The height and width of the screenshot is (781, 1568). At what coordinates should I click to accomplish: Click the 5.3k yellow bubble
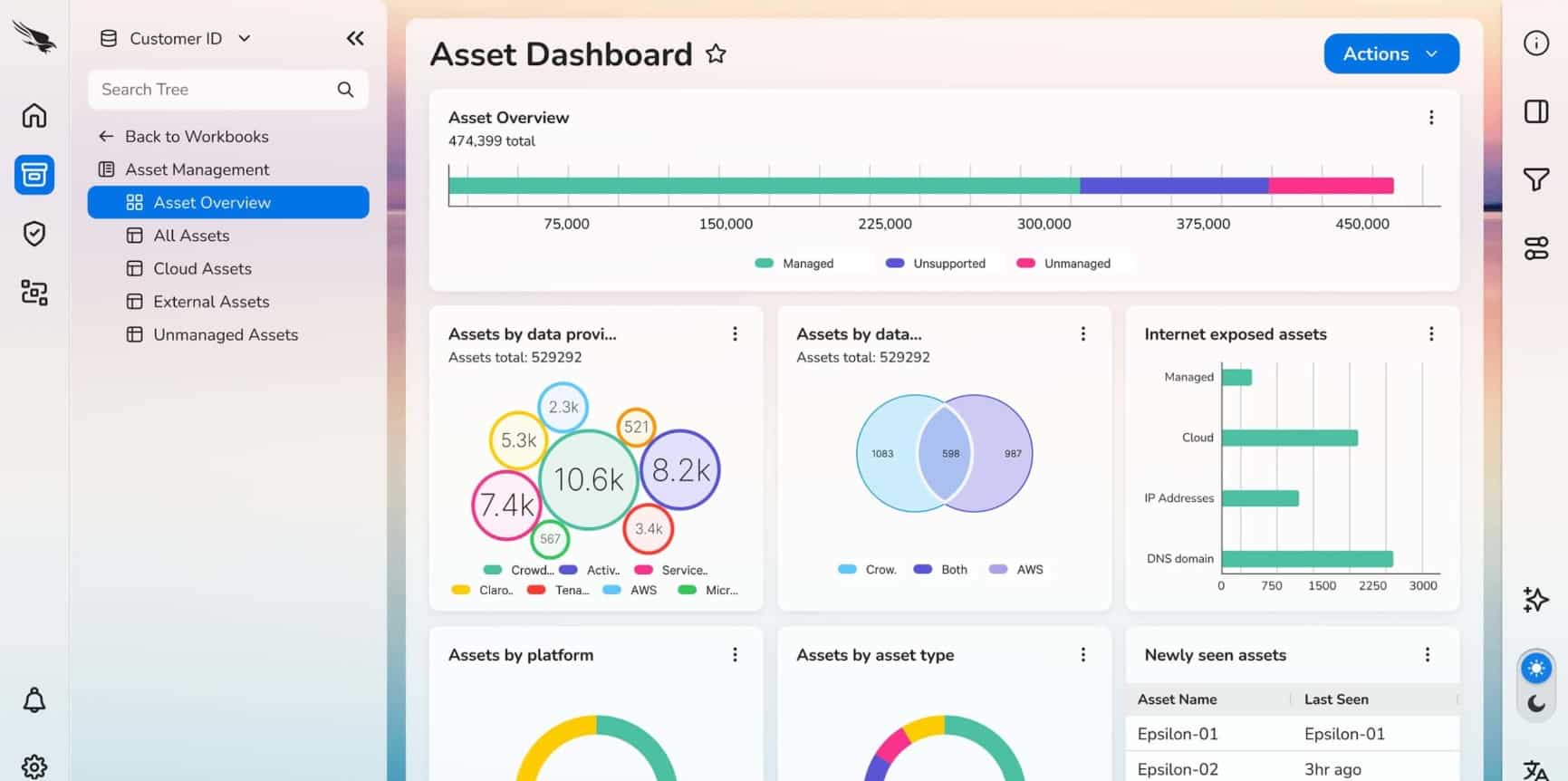(x=519, y=440)
